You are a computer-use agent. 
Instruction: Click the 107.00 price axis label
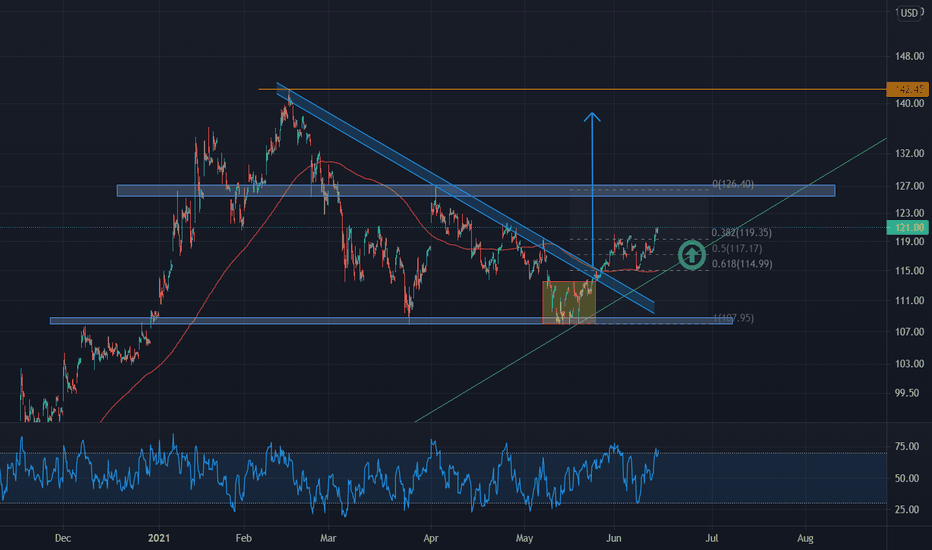pyautogui.click(x=909, y=332)
